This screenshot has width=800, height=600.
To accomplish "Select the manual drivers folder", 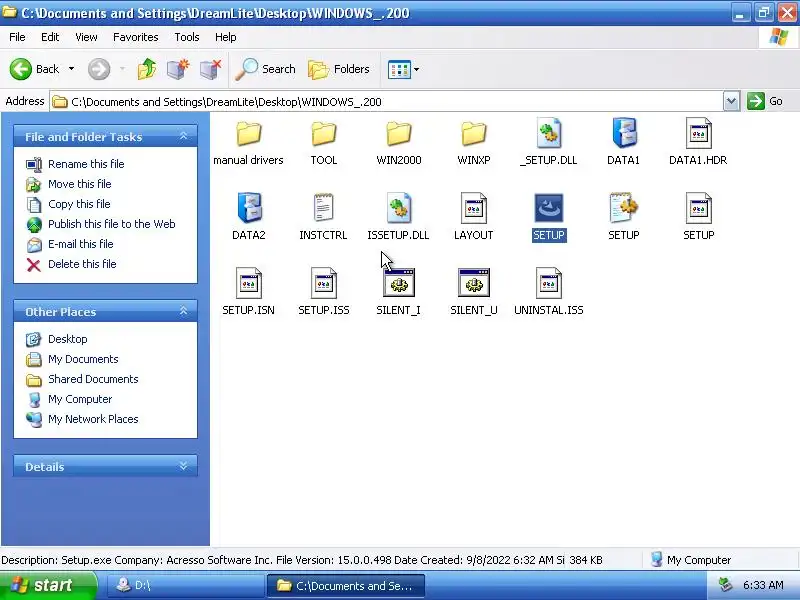I will coord(248,143).
